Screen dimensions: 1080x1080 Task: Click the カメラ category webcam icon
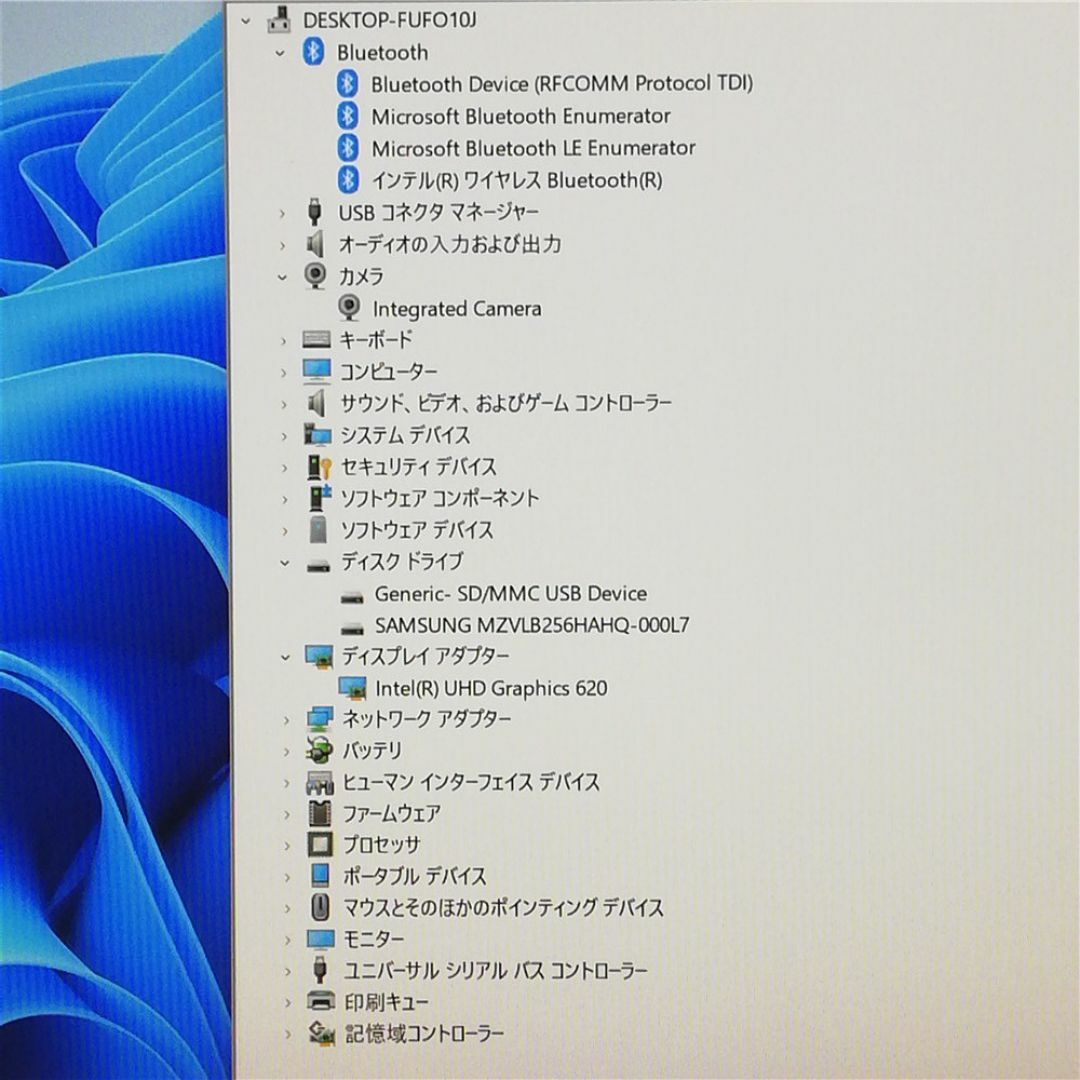point(315,276)
